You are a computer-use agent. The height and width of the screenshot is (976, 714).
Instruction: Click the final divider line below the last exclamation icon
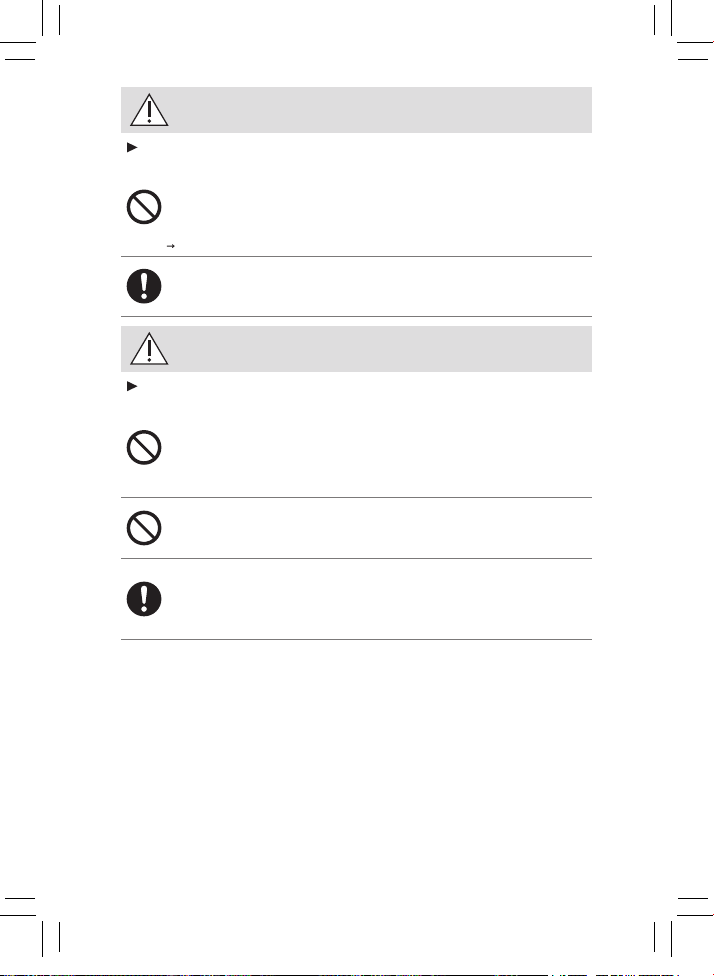click(x=356, y=639)
